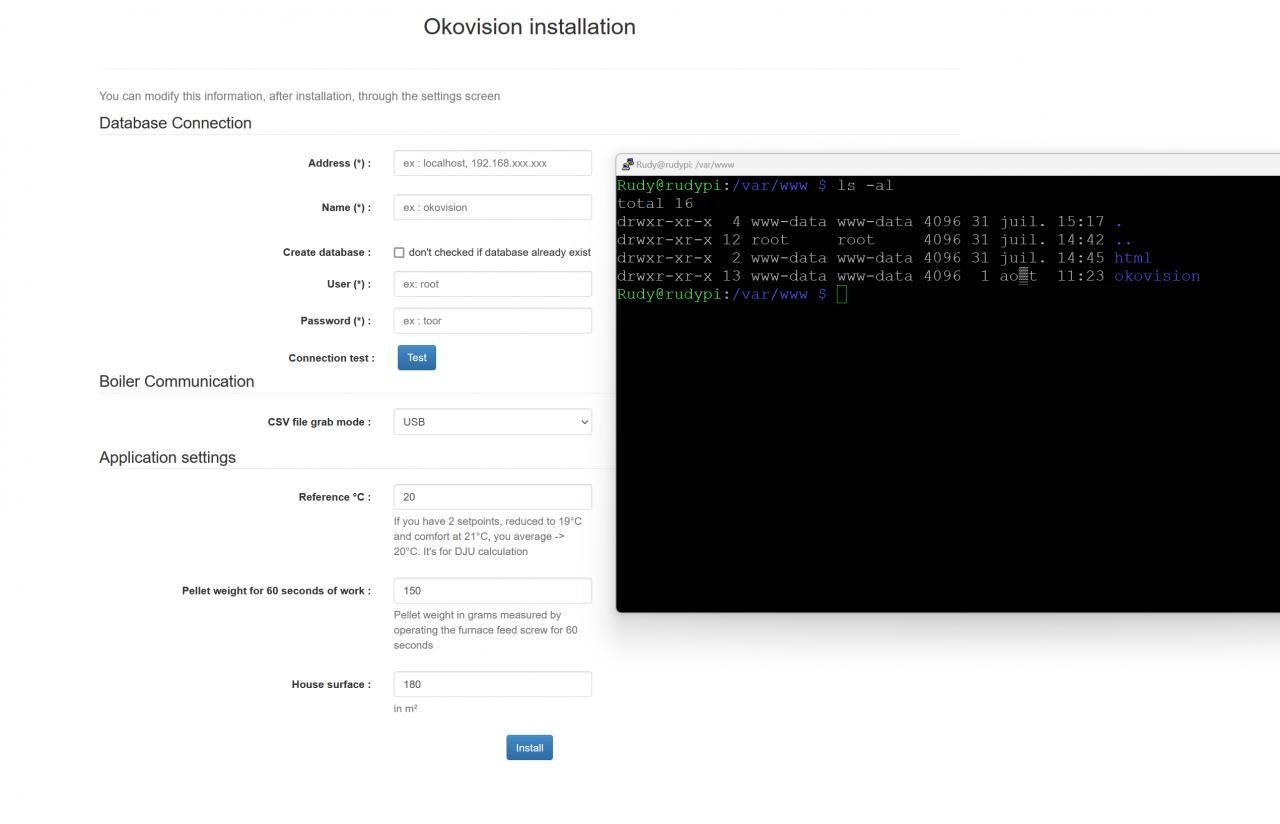This screenshot has height=824, width=1280.
Task: Click the 'in m²' help text
Action: [x=405, y=709]
